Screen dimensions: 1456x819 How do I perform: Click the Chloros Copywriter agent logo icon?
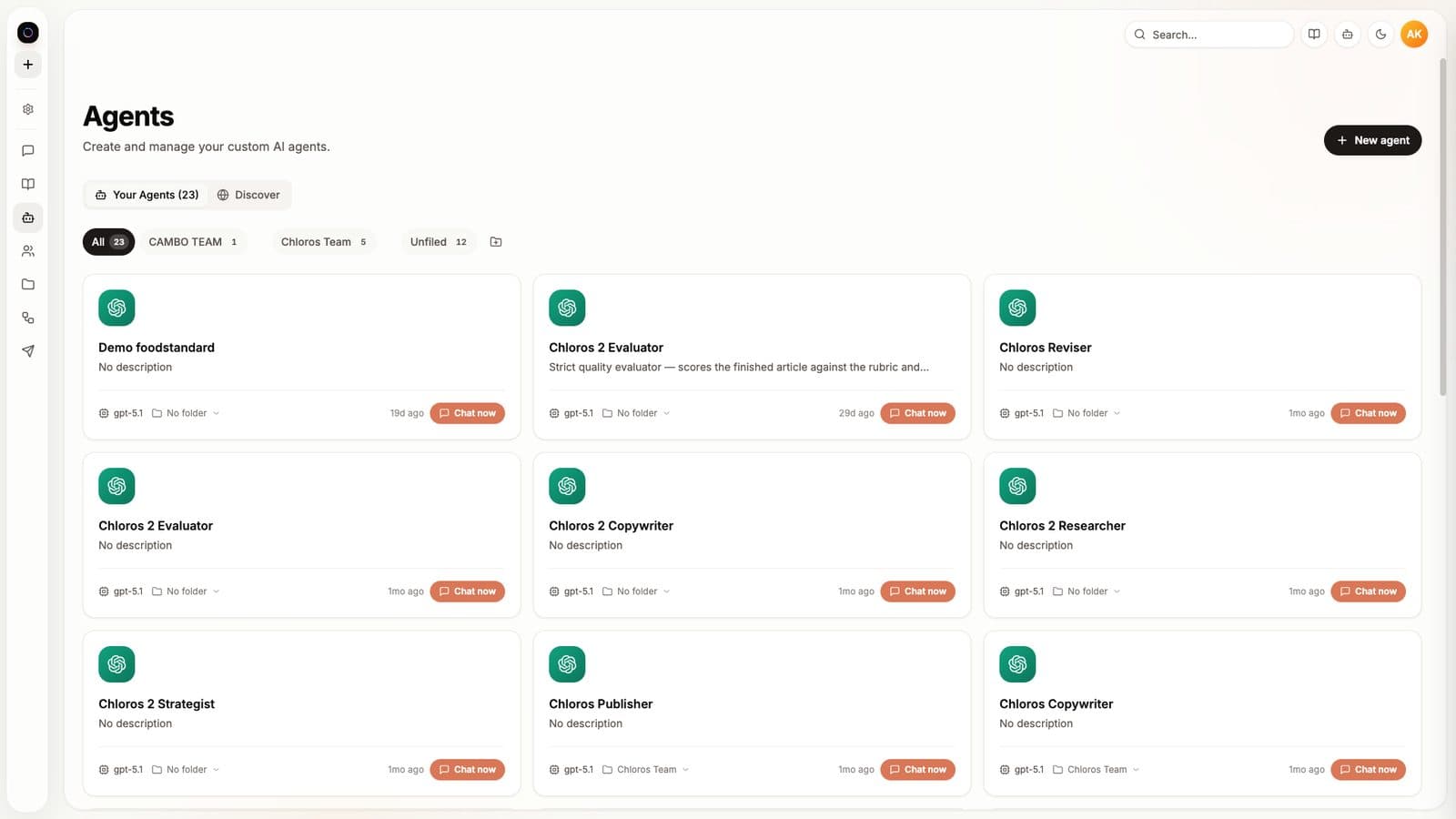tap(1017, 664)
